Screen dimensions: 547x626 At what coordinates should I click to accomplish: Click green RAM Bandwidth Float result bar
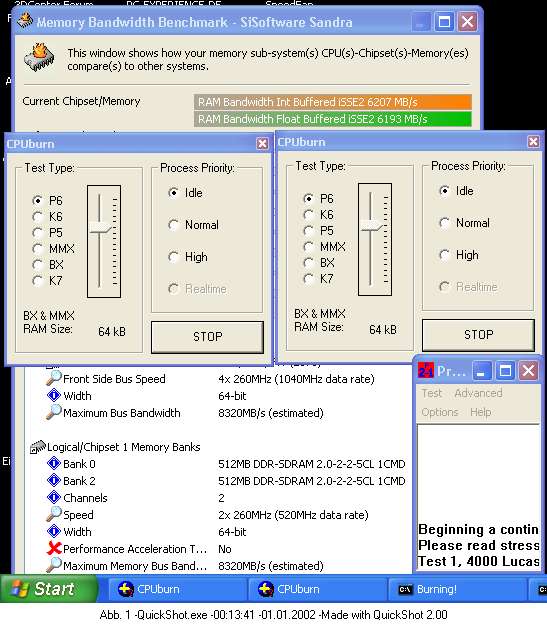333,119
